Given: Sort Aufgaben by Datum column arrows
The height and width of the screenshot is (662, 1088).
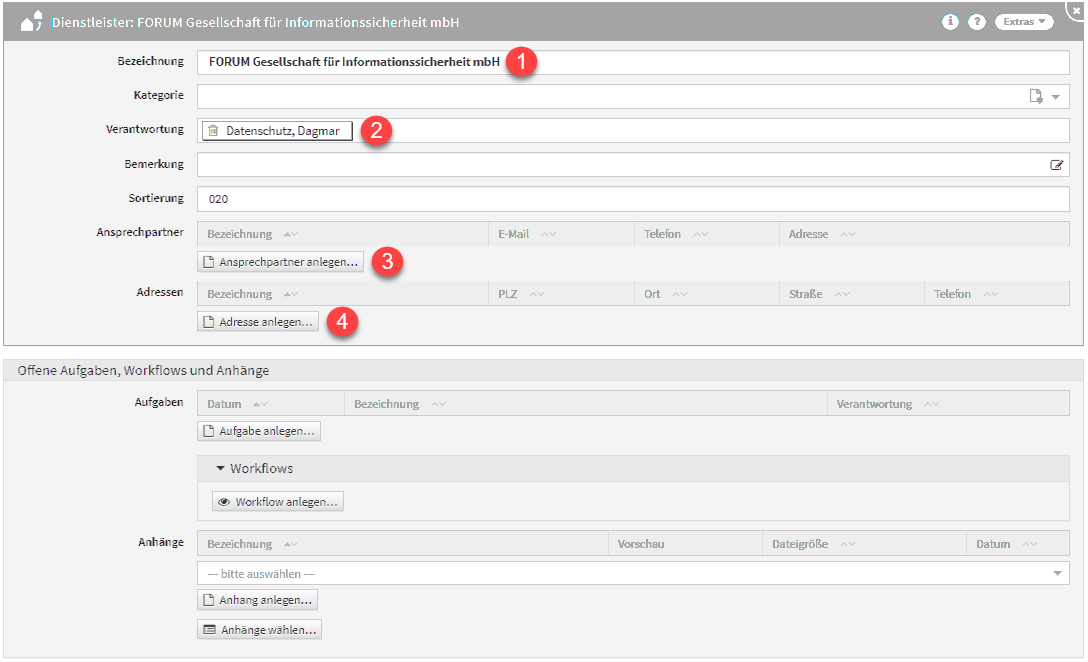Looking at the screenshot, I should click(x=260, y=404).
